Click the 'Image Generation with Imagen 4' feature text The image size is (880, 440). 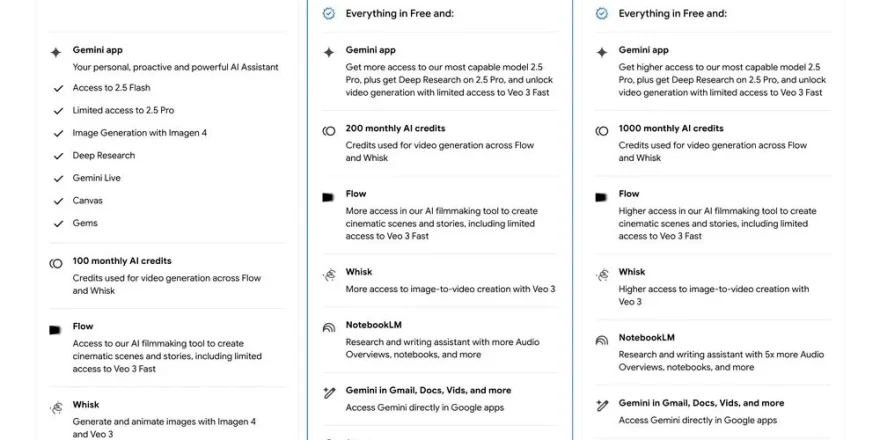coord(139,133)
